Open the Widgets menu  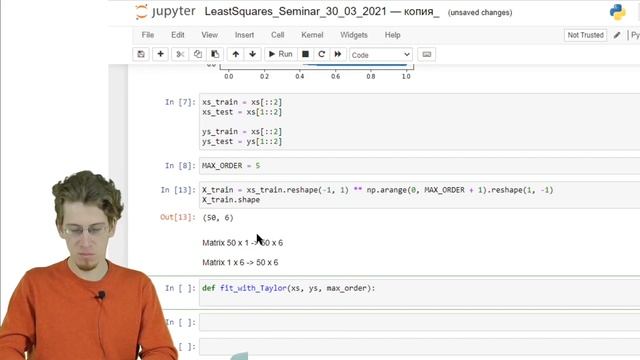[x=354, y=35]
